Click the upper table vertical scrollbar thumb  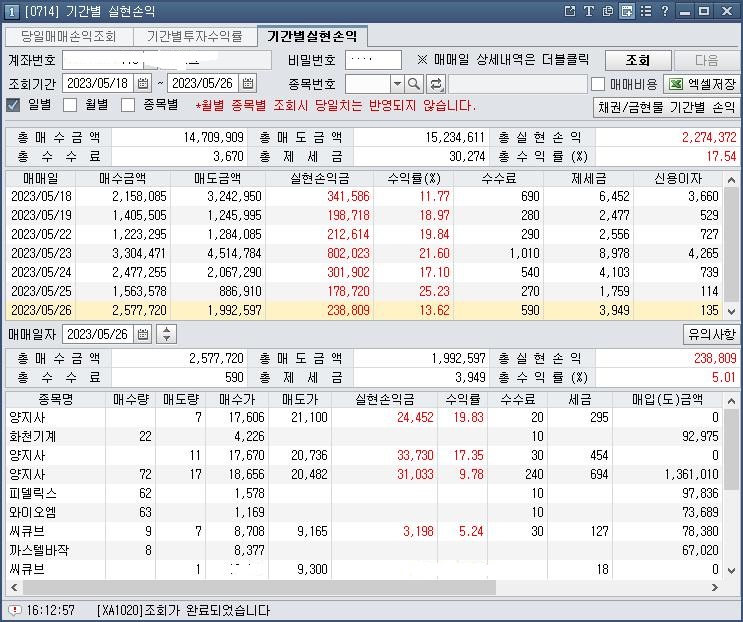(x=731, y=244)
